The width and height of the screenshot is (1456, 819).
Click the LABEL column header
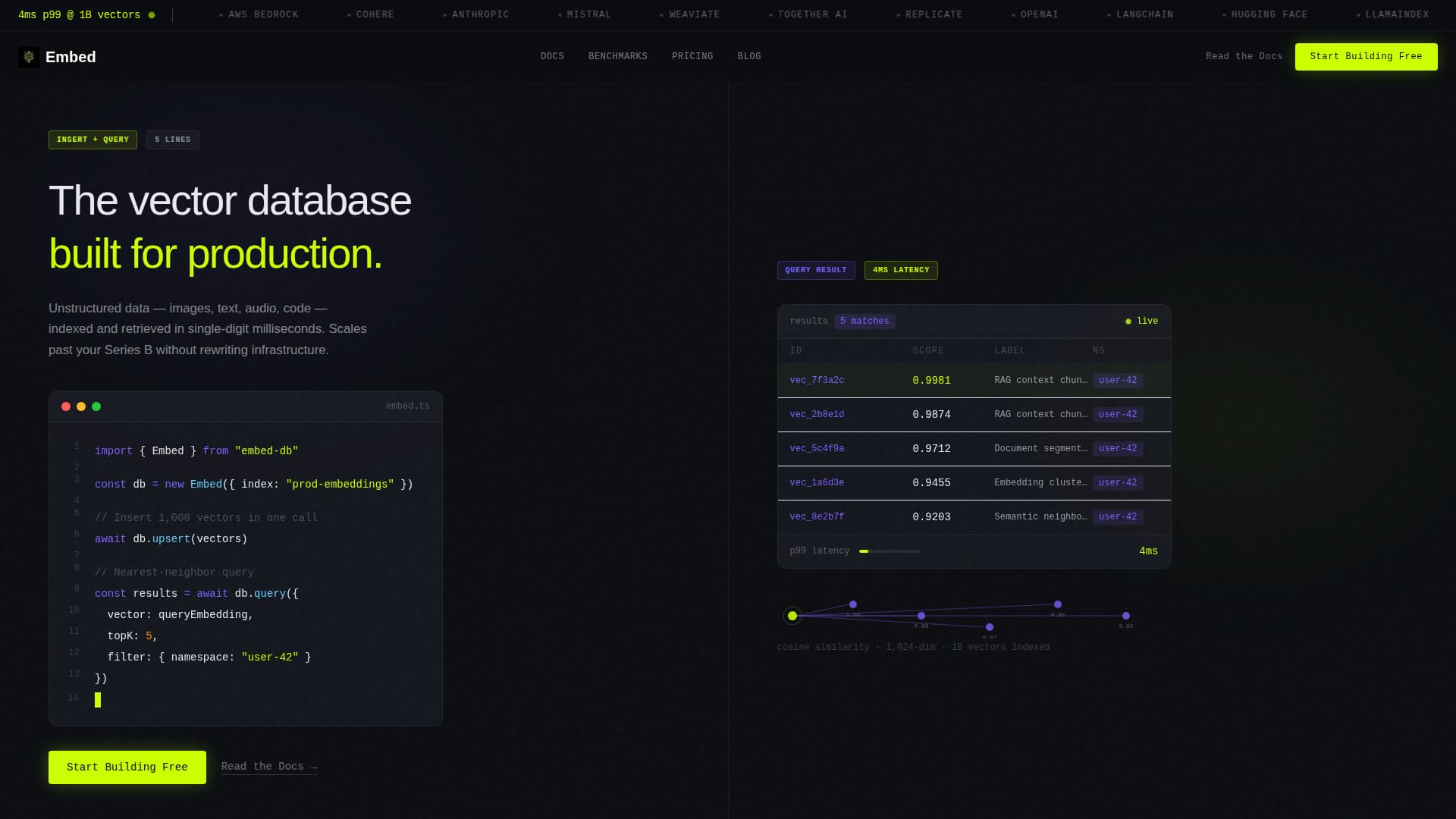pyautogui.click(x=1009, y=351)
